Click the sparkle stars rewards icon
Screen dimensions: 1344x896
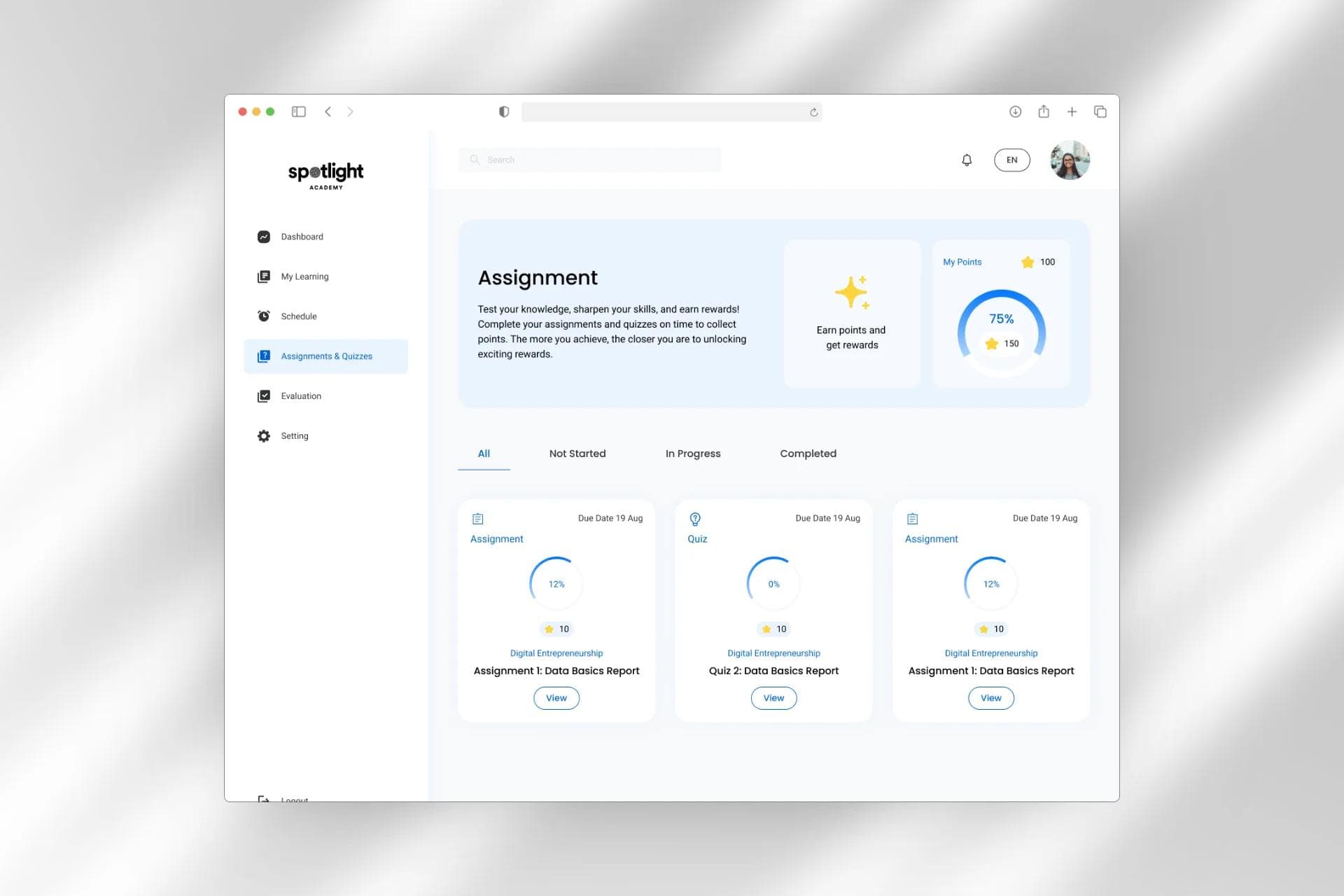853,293
